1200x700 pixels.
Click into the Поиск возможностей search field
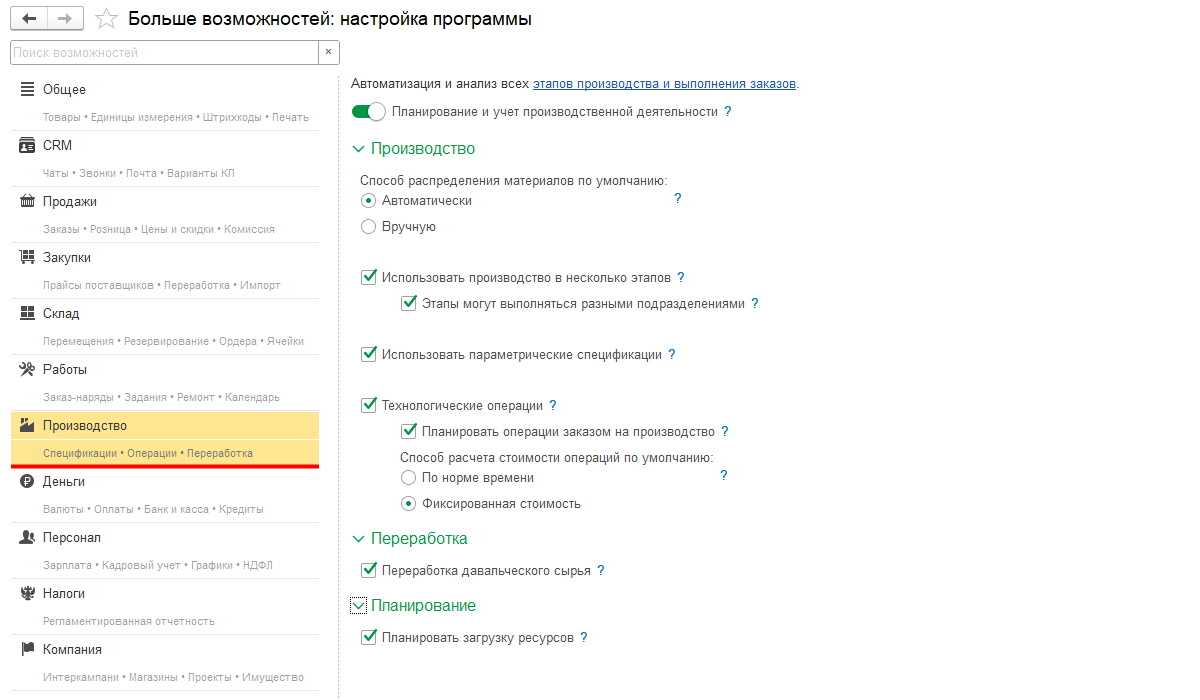(163, 52)
